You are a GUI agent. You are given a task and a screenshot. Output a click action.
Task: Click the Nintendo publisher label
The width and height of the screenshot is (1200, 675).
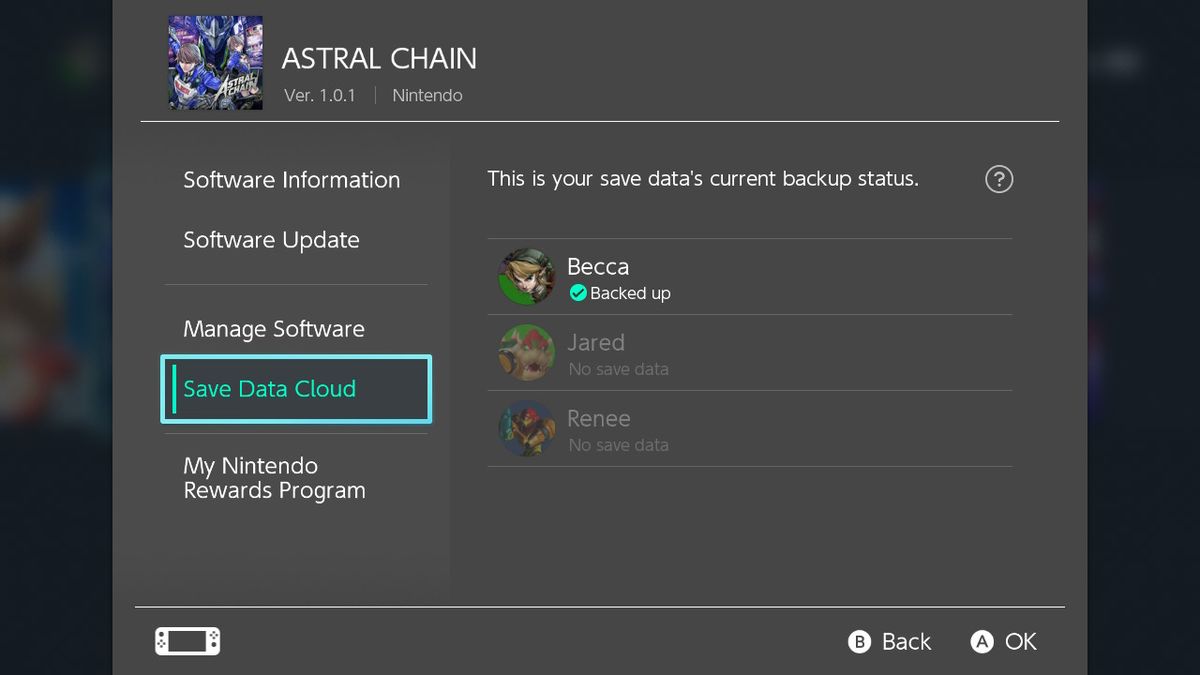coord(427,95)
